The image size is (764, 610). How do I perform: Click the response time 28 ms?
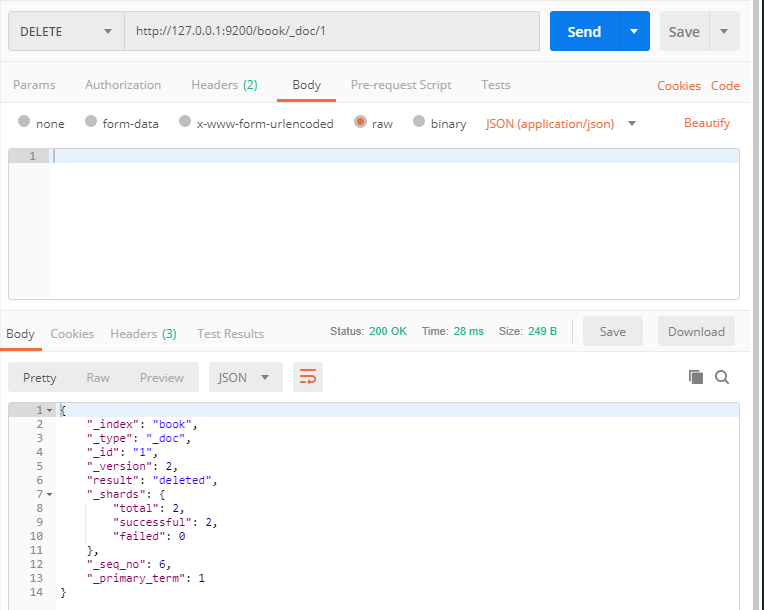(x=469, y=331)
